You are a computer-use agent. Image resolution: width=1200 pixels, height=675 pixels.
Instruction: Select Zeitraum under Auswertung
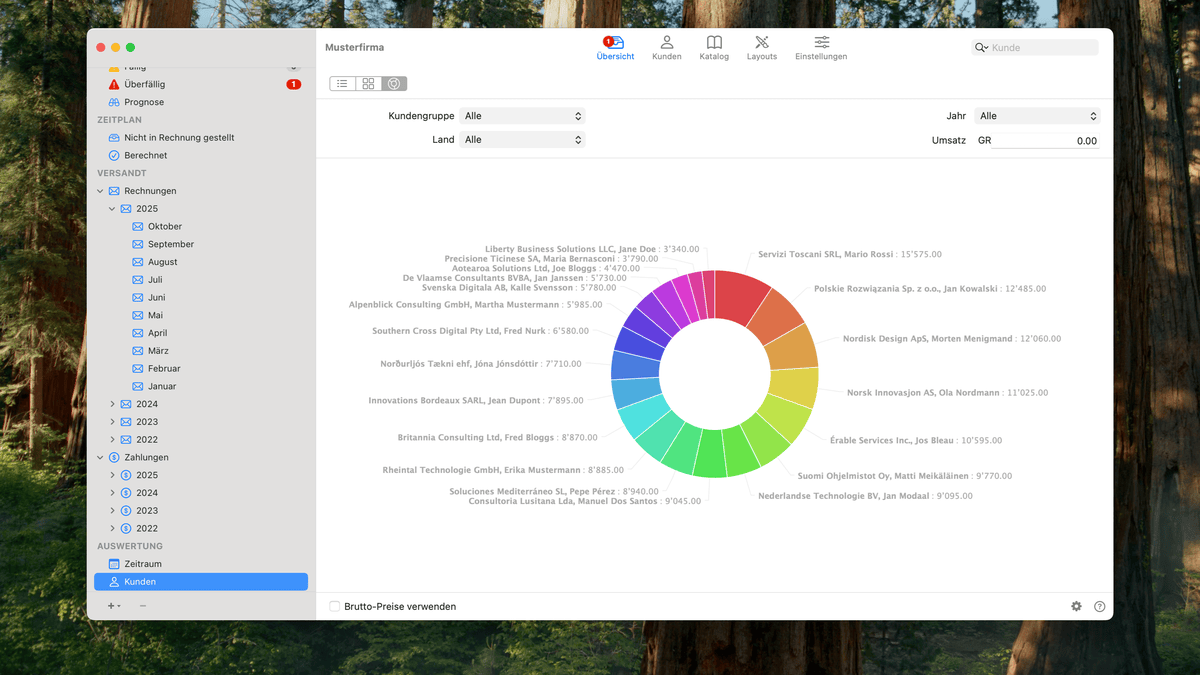[143, 564]
